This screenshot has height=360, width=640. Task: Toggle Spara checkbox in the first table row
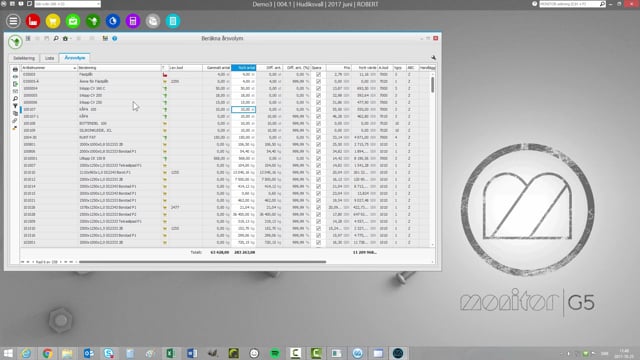(x=318, y=74)
